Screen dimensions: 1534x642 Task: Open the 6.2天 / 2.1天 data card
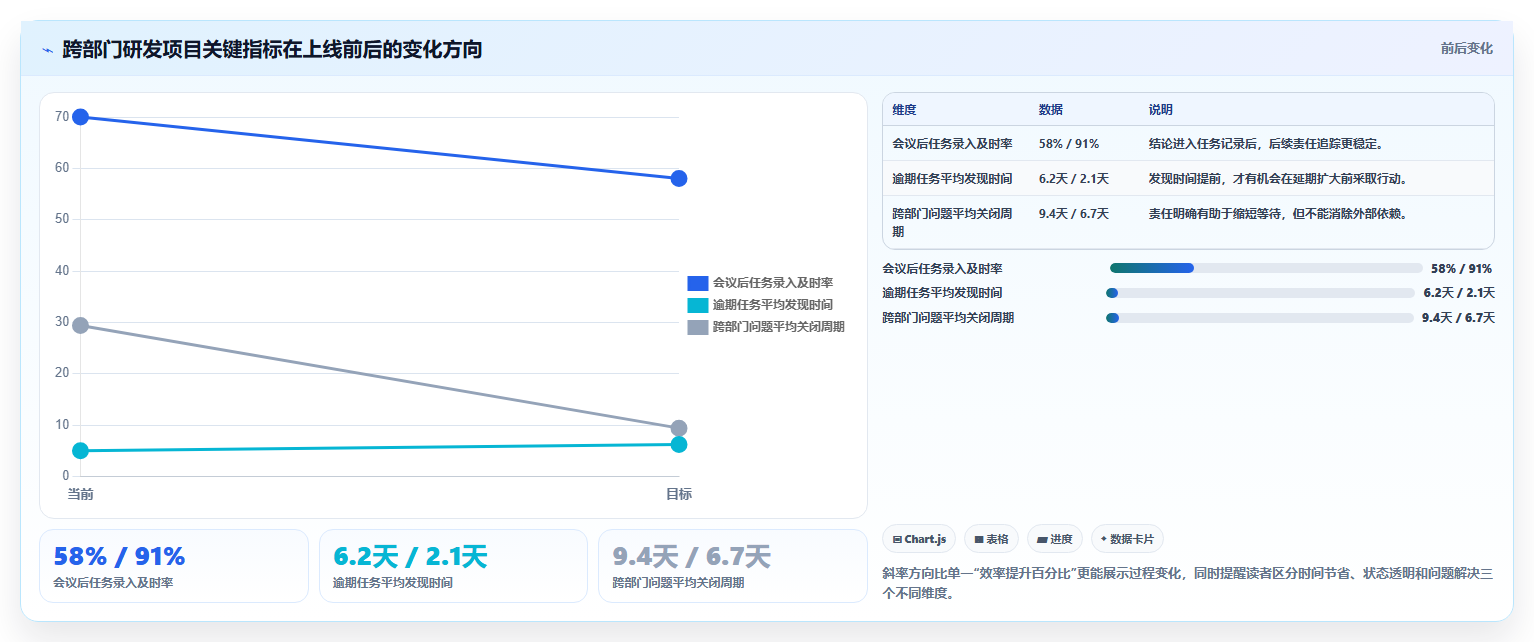pos(453,566)
